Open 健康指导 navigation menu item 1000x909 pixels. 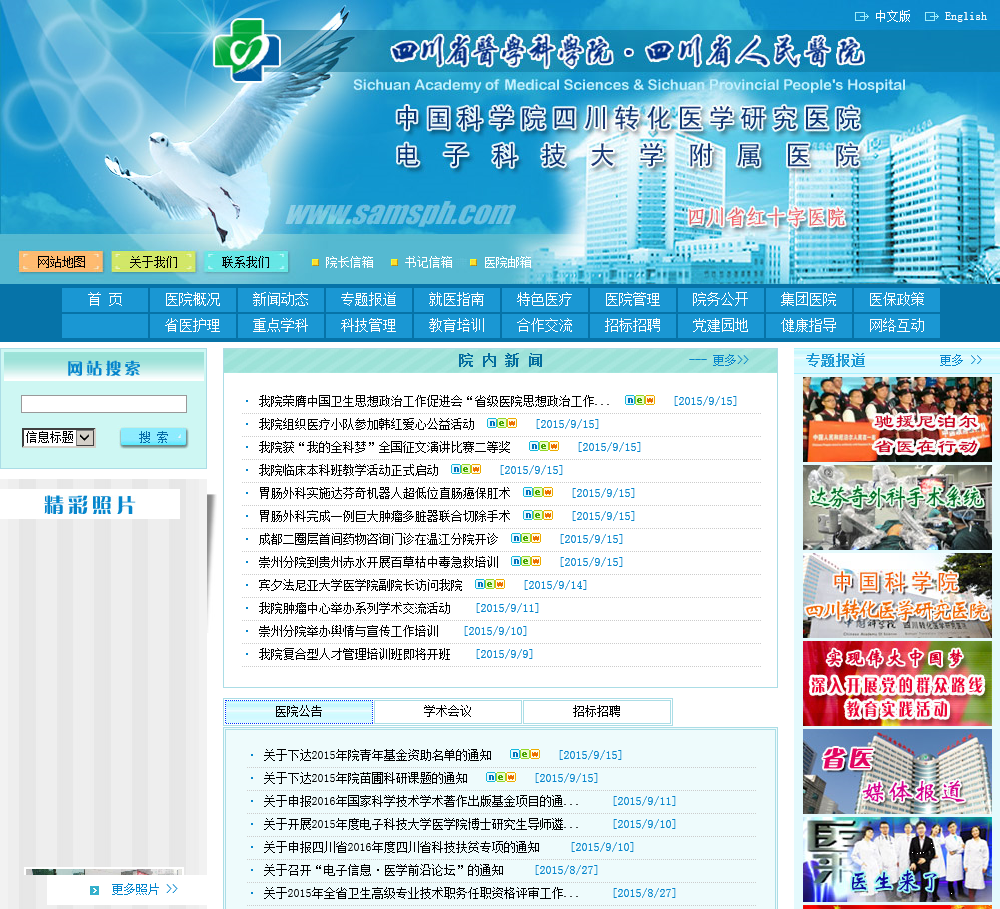[x=808, y=325]
